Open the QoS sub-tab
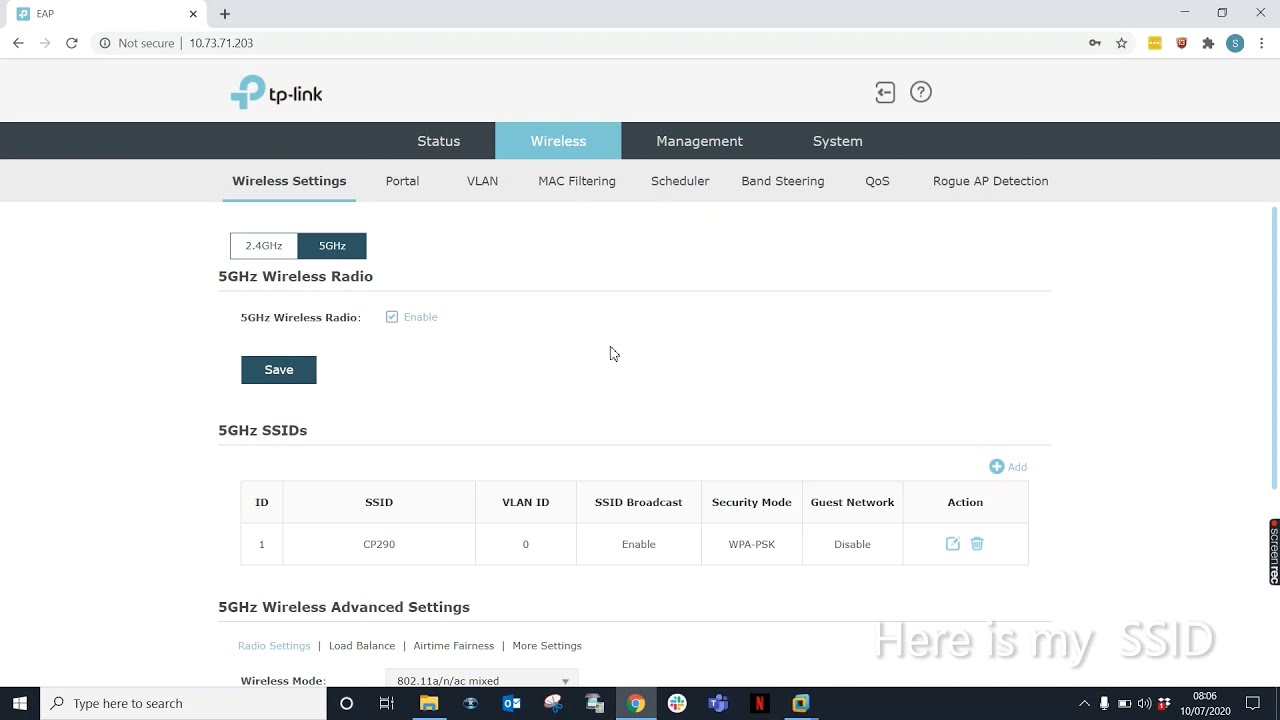 877,181
